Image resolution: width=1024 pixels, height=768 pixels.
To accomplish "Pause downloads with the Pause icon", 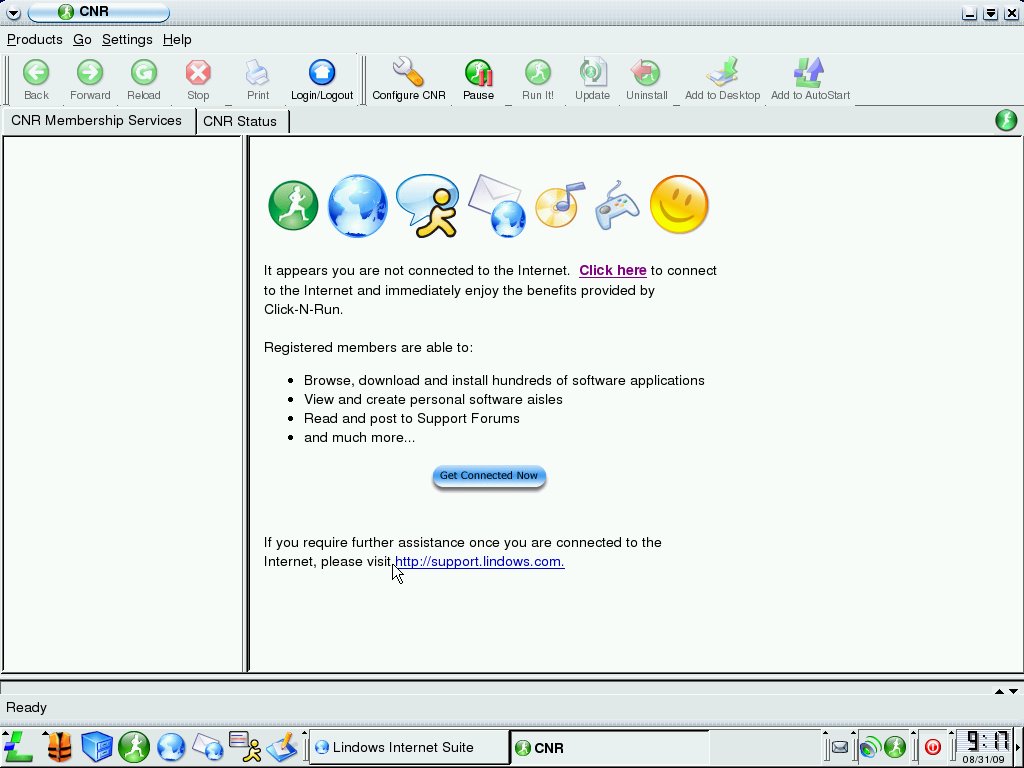I will [479, 80].
